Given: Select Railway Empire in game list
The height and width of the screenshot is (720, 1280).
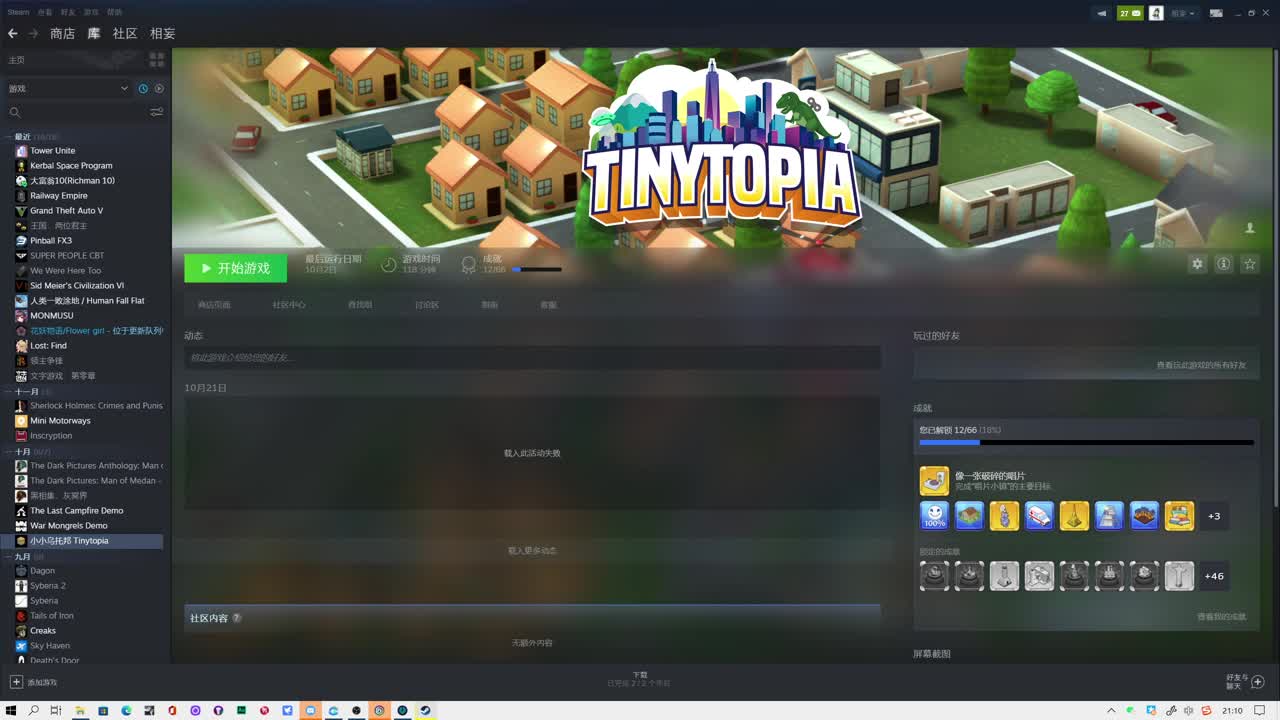Looking at the screenshot, I should tap(59, 196).
